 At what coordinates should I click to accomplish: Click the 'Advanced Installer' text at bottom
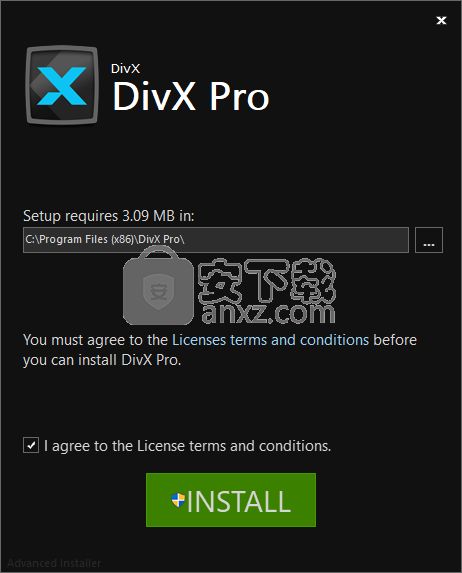[x=54, y=563]
